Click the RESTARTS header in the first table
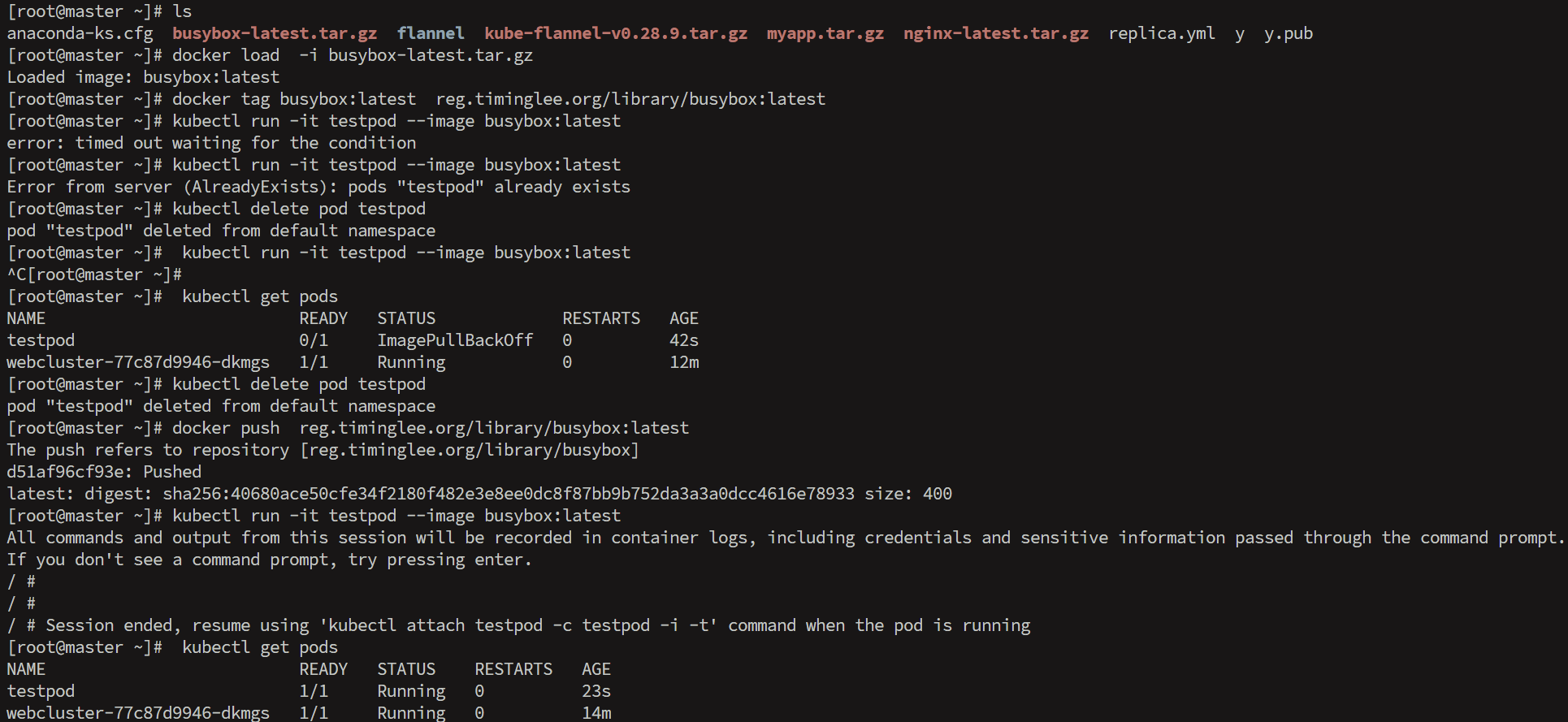 coord(601,318)
